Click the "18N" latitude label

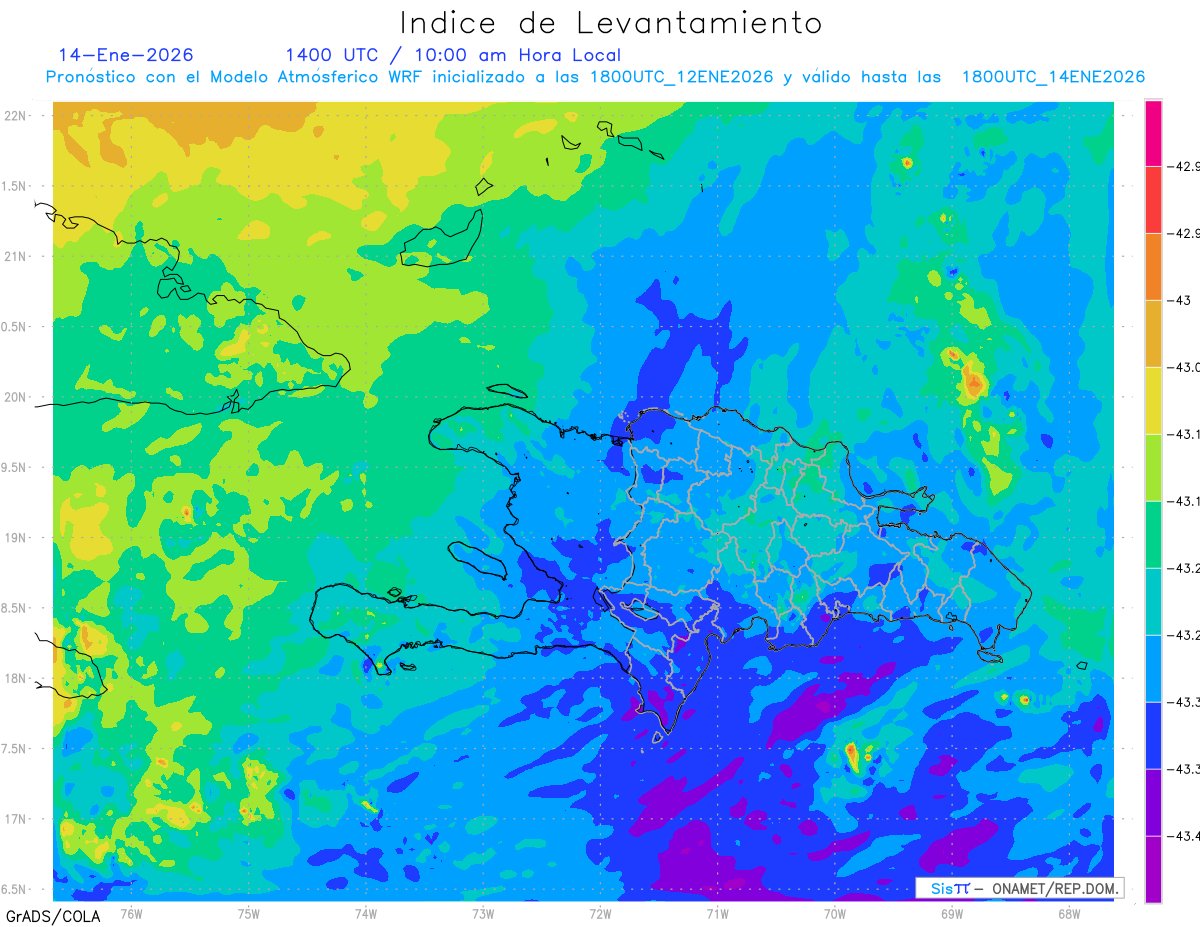[17, 679]
